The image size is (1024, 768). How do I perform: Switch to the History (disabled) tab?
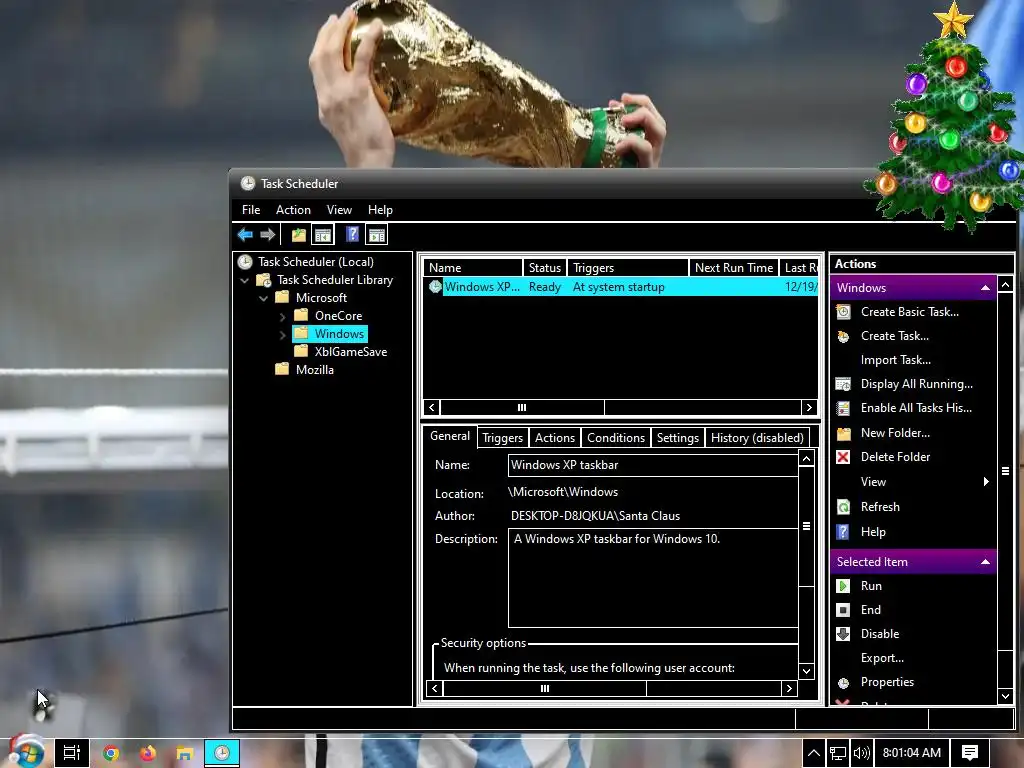pyautogui.click(x=757, y=438)
